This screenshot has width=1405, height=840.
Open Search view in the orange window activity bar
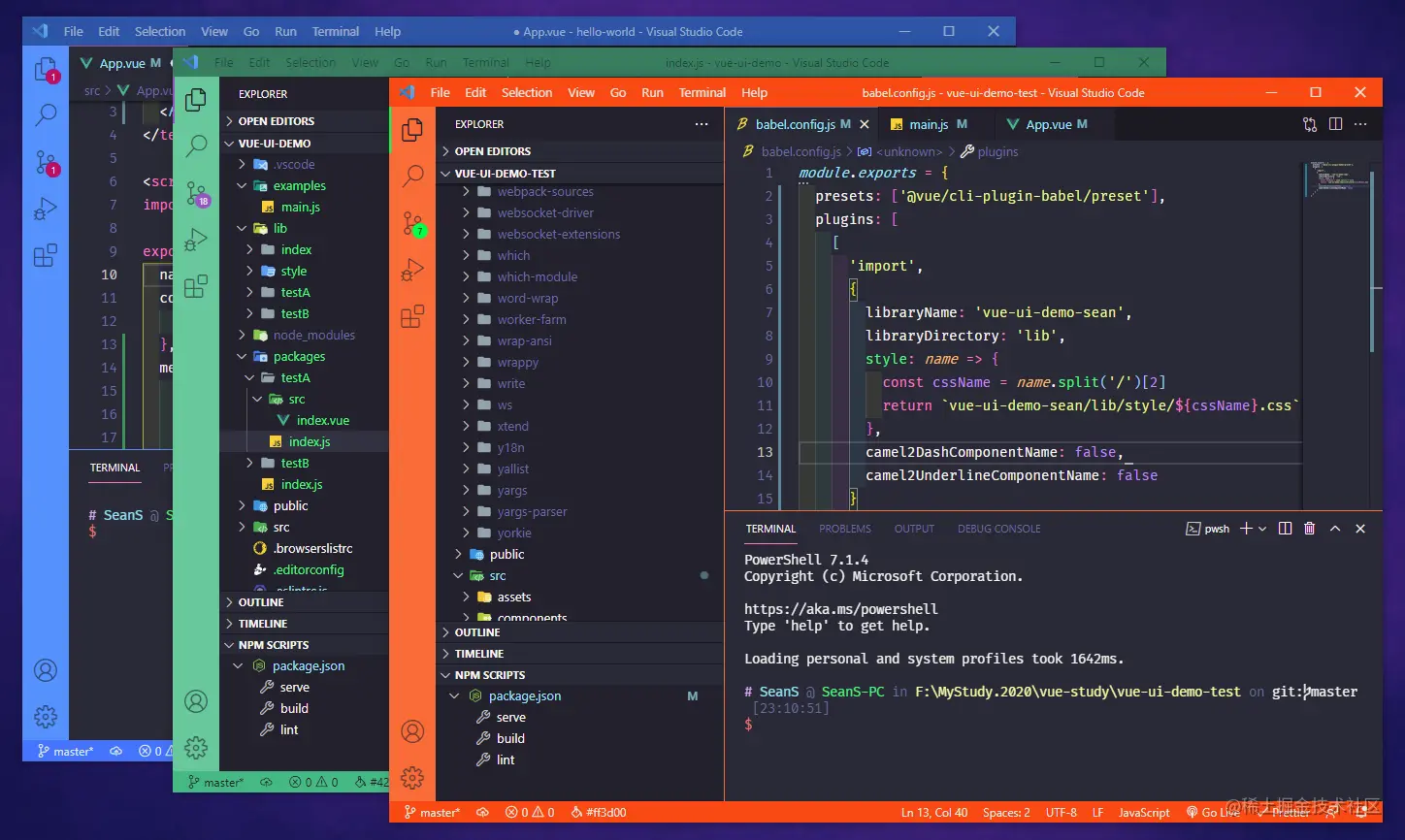click(x=412, y=176)
